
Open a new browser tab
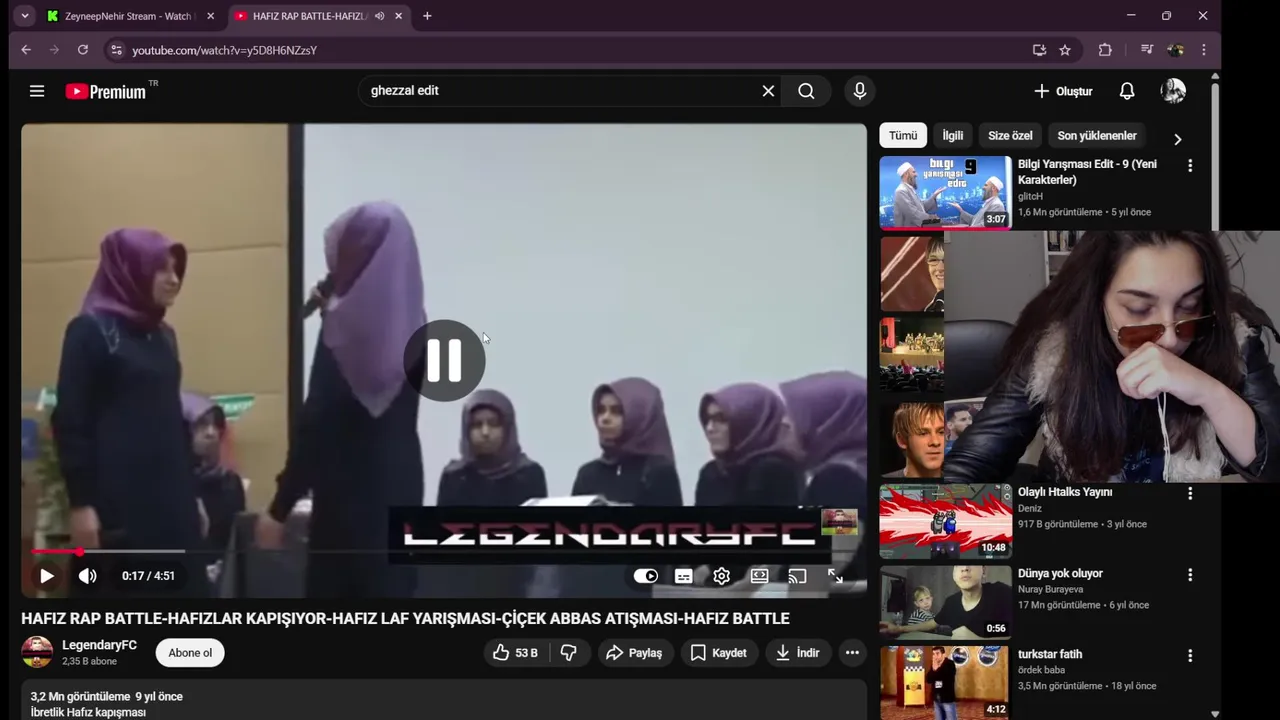tap(427, 16)
